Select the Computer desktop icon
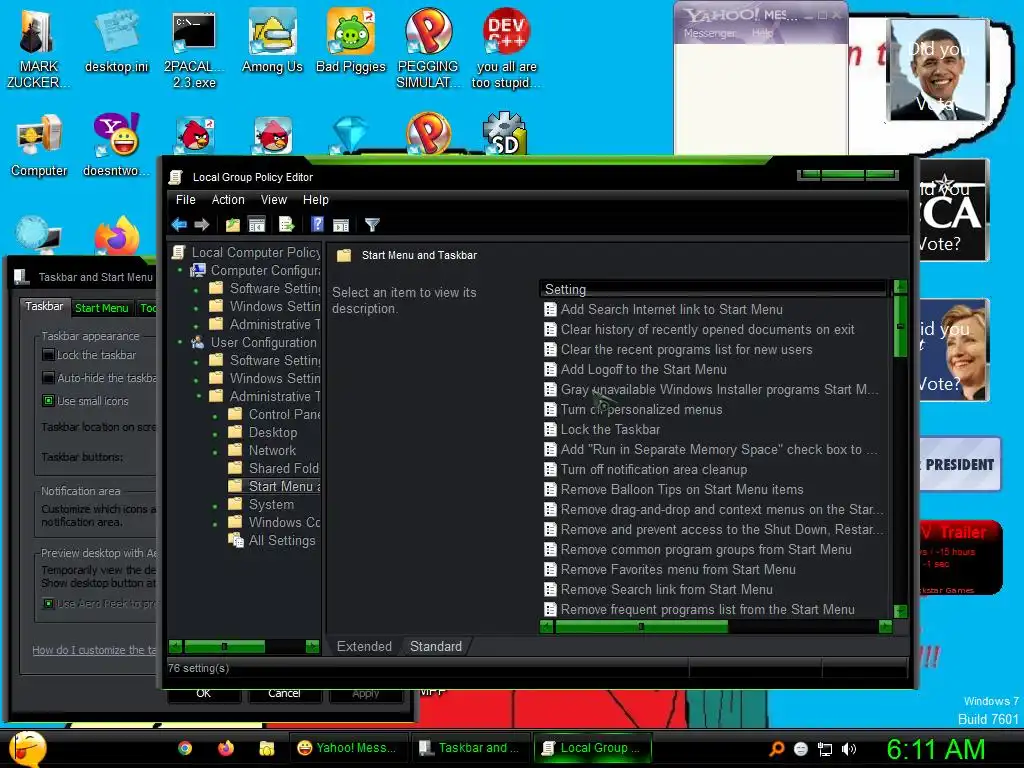1024x768 pixels. pyautogui.click(x=39, y=145)
